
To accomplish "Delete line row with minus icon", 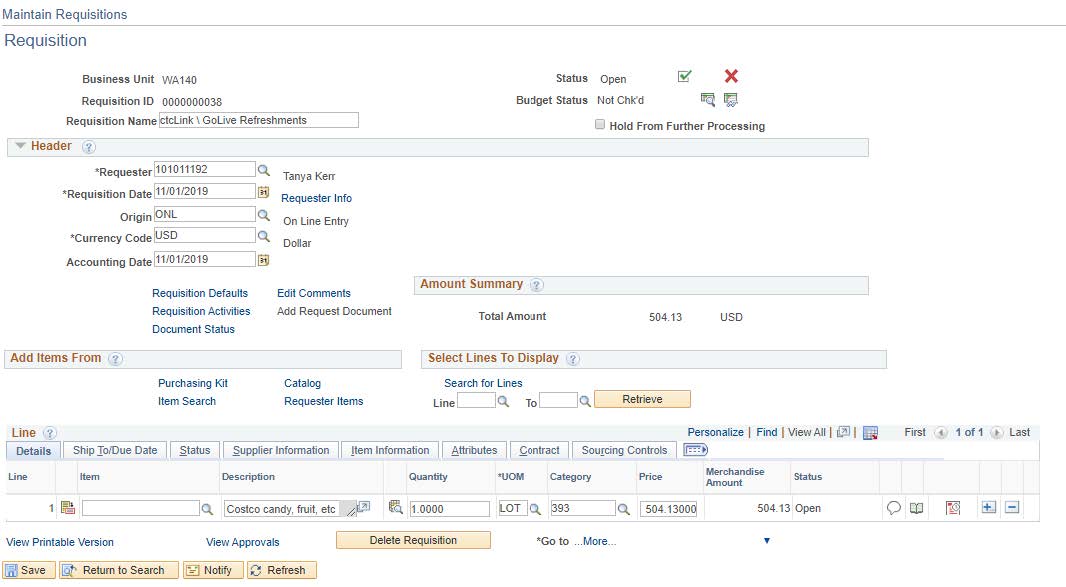I will coord(1012,508).
